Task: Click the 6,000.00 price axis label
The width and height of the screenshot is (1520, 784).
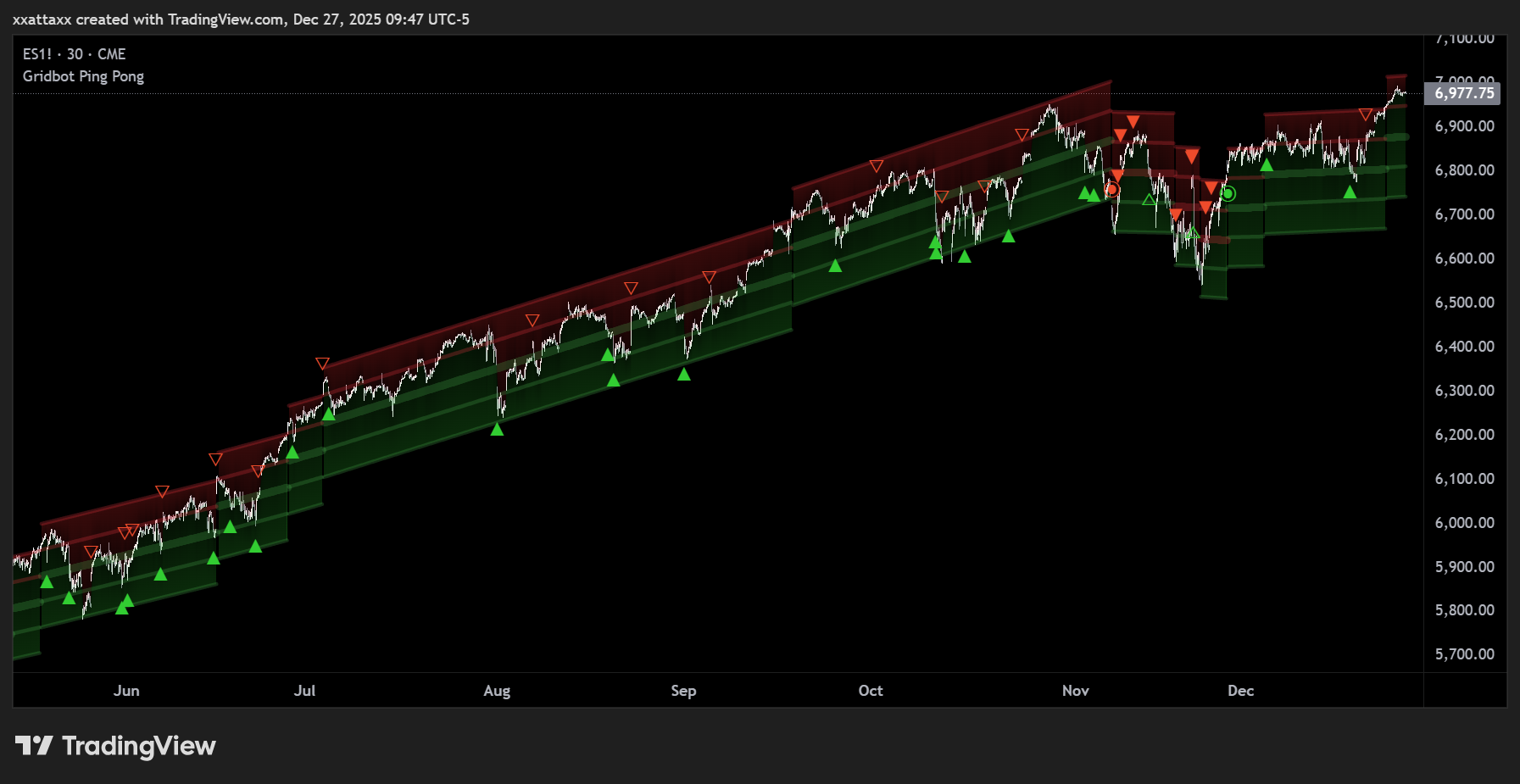Action: (x=1464, y=523)
